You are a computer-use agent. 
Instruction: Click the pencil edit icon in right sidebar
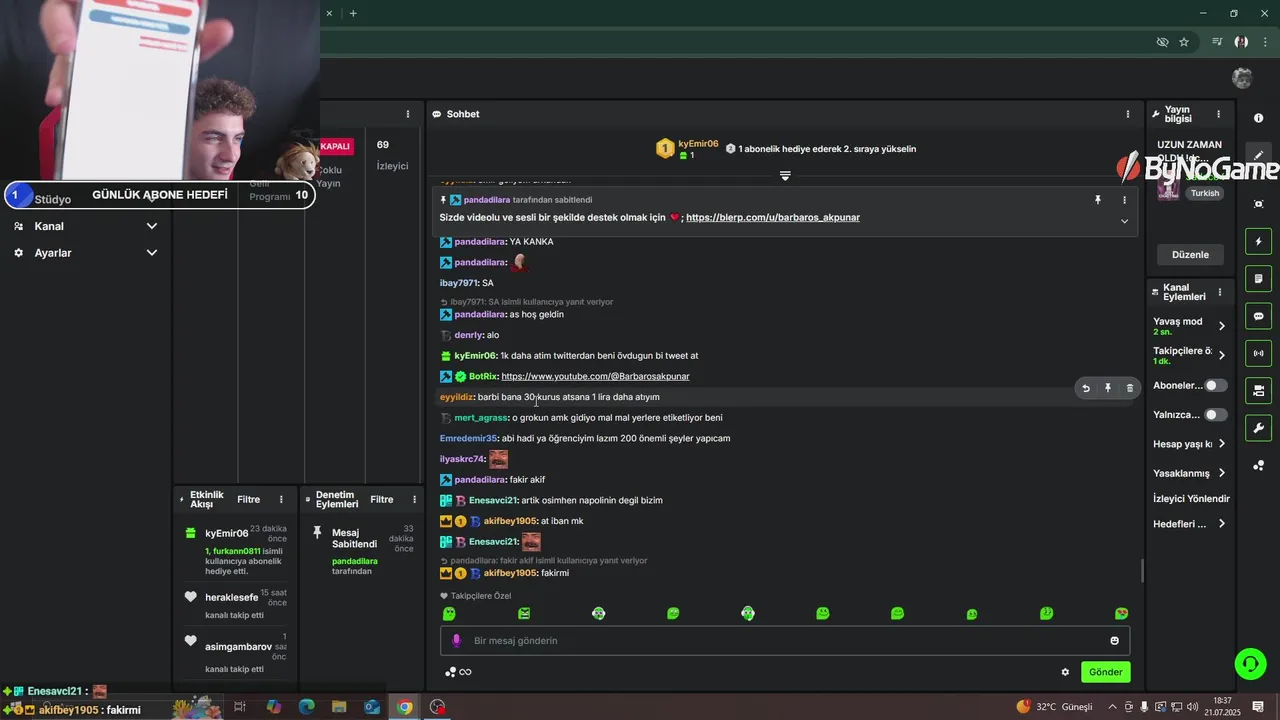coord(1258,156)
